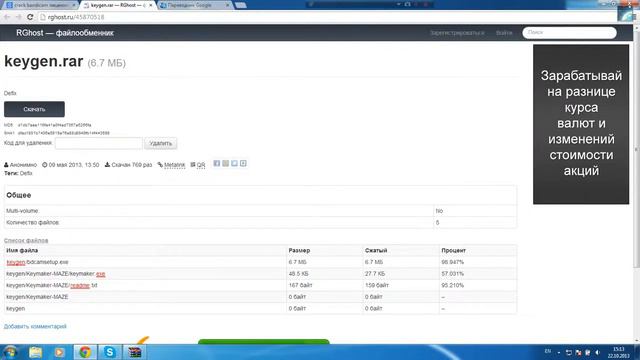Click the network tray icon with red mark
The height and width of the screenshot is (360, 640).
click(578, 352)
